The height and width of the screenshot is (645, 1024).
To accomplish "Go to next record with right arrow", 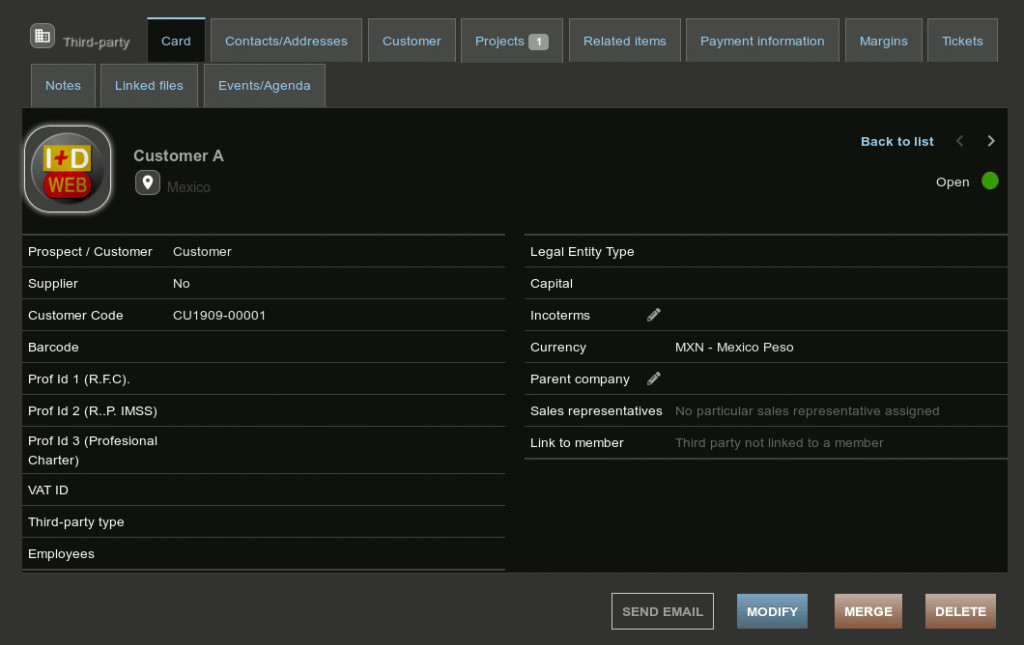I will pyautogui.click(x=991, y=141).
